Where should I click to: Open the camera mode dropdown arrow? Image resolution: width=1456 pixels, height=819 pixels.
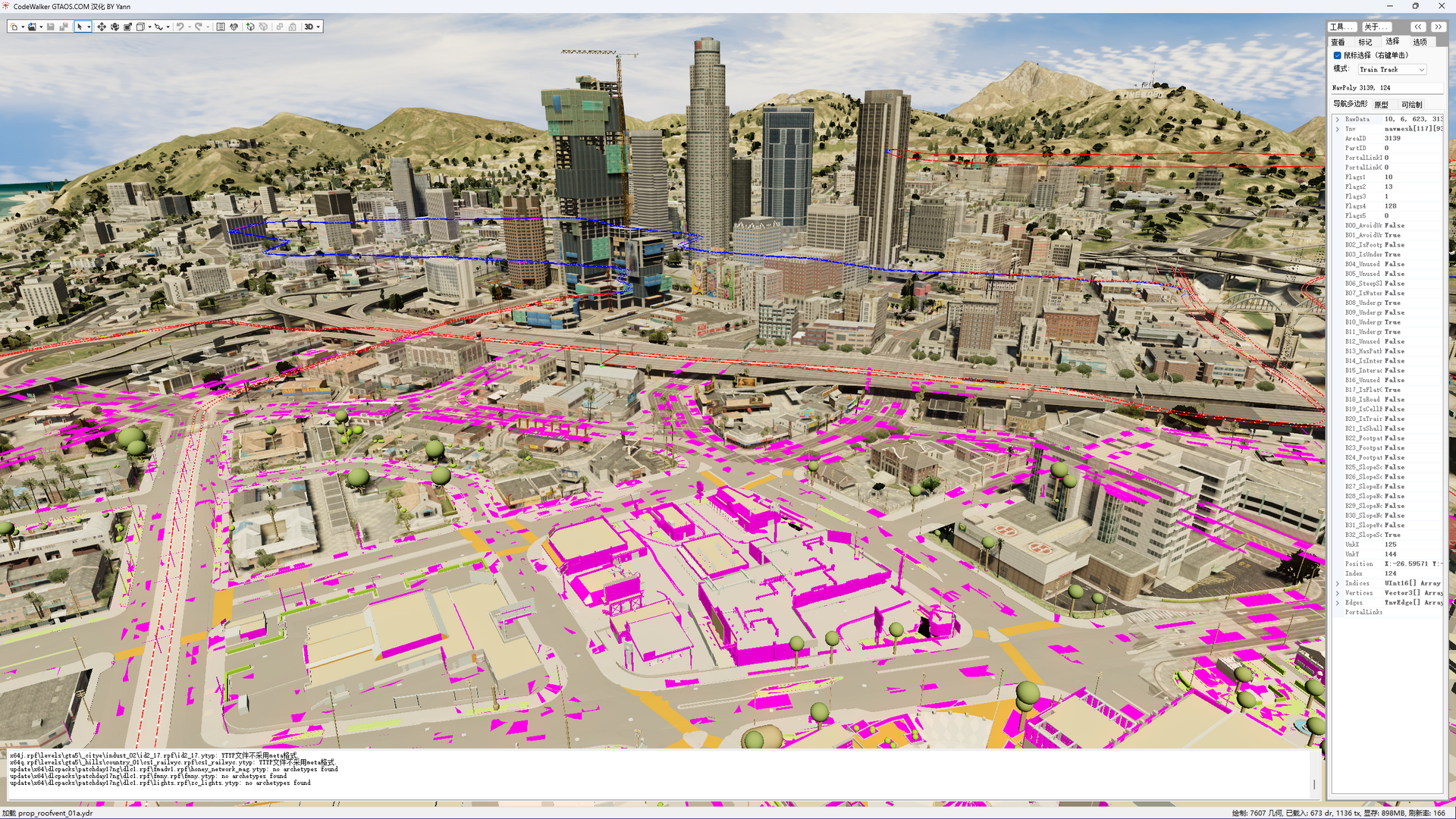[x=318, y=27]
